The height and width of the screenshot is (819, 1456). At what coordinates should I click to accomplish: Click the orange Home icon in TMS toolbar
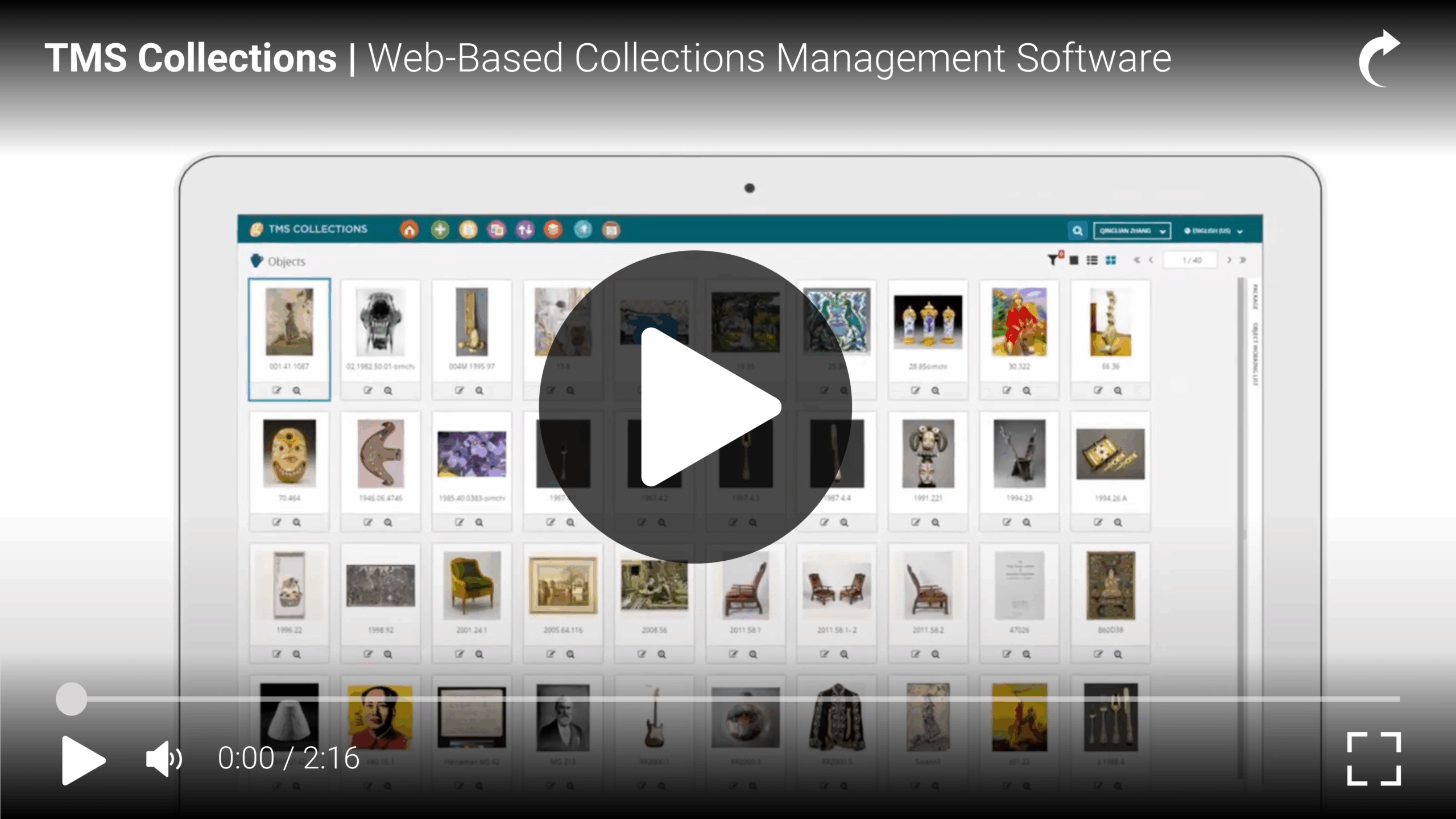tap(409, 230)
